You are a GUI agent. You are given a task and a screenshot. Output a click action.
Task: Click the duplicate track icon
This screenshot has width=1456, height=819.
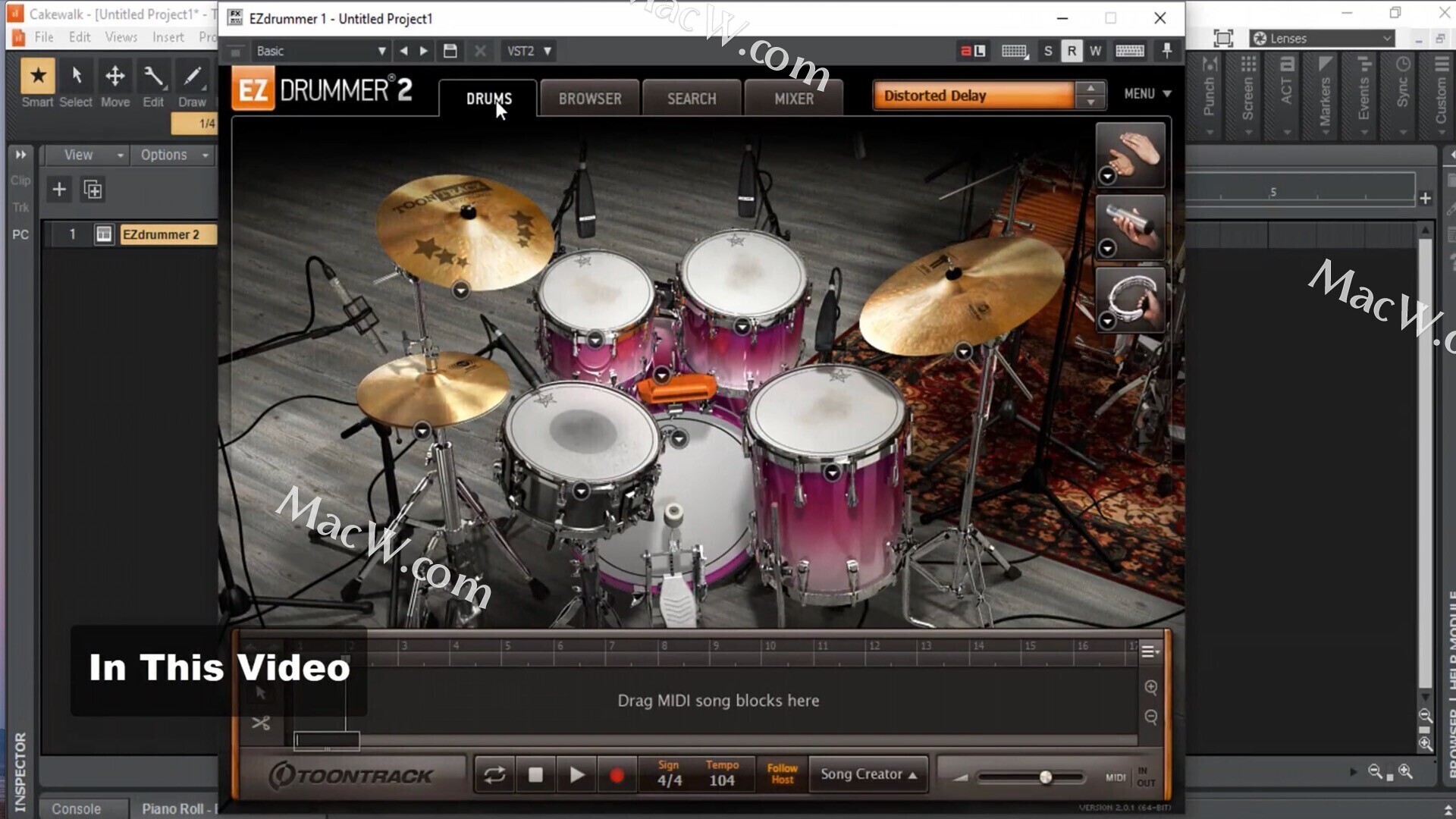93,190
